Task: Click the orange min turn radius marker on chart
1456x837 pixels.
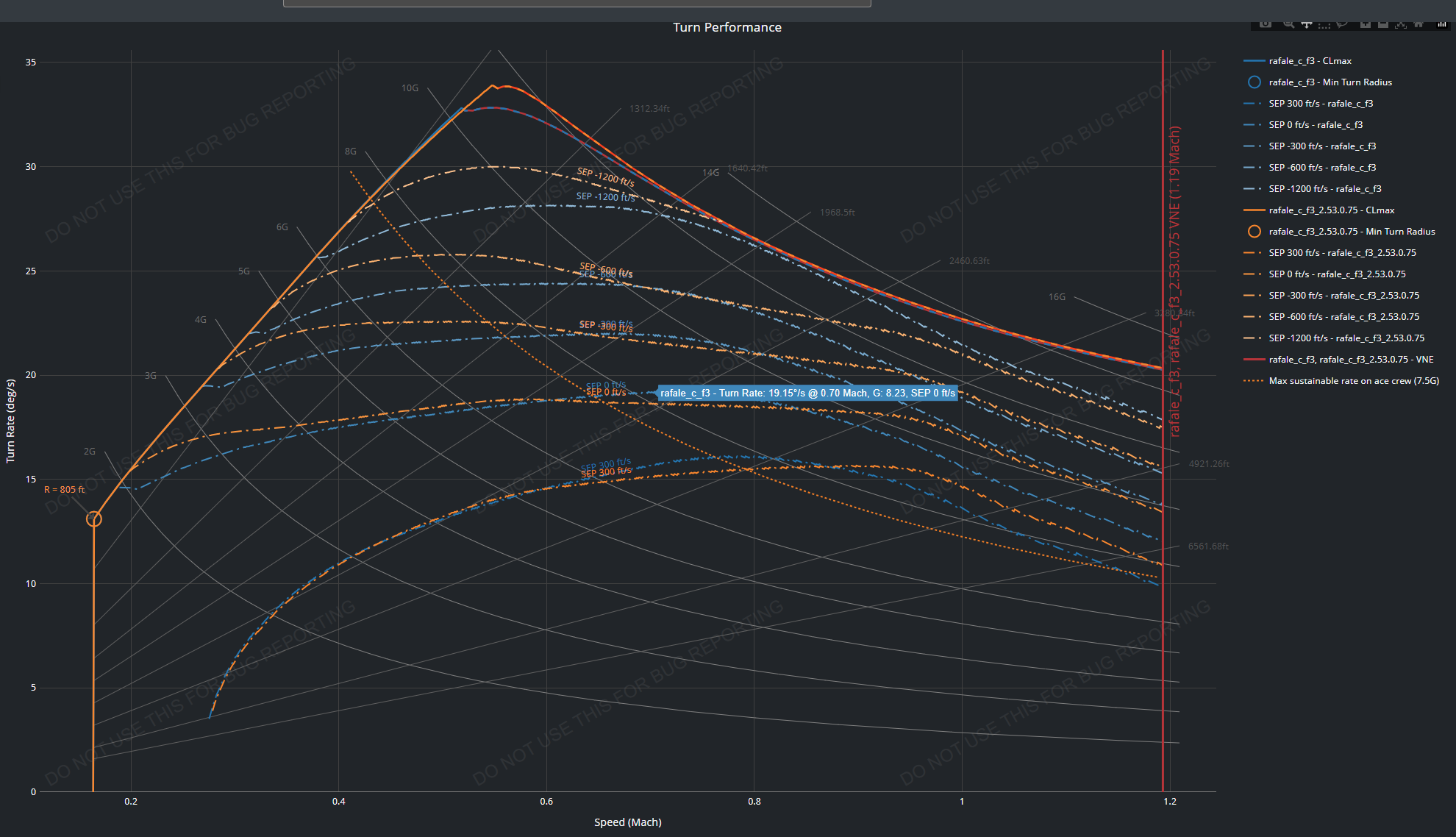Action: tap(93, 519)
